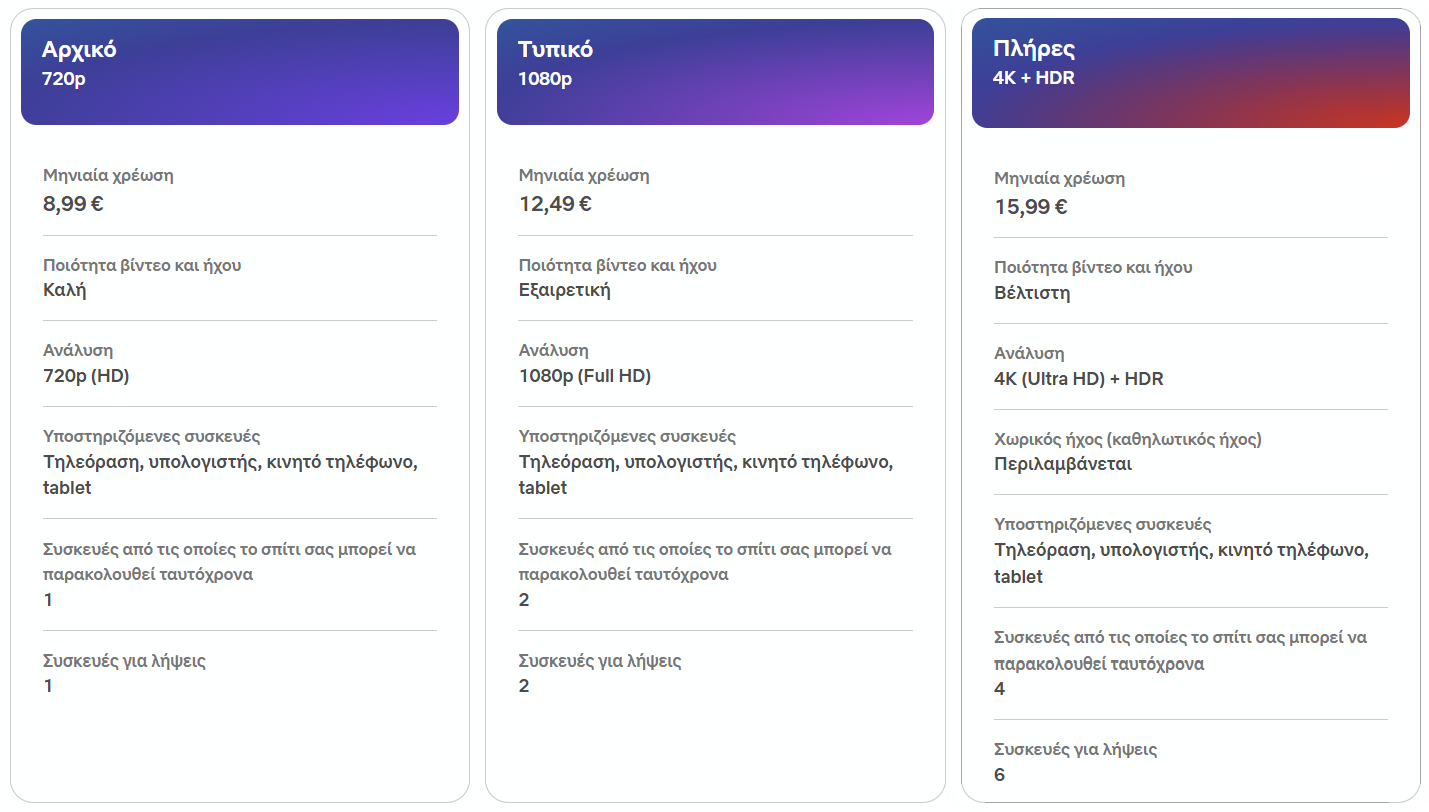Select the 1080p (Full HD) resolution text
This screenshot has width=1429, height=812.
pyautogui.click(x=585, y=376)
